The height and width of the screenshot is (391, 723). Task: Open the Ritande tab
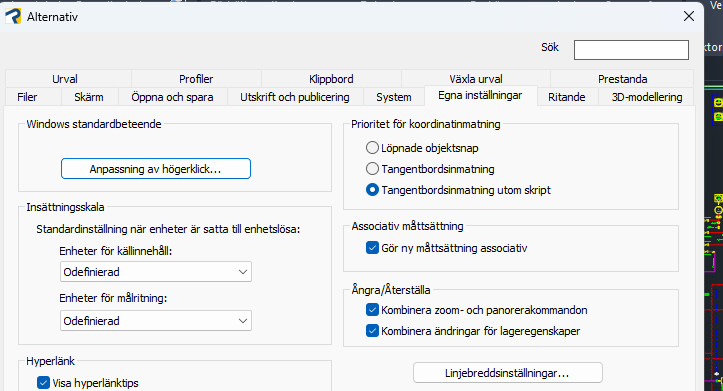coord(567,97)
